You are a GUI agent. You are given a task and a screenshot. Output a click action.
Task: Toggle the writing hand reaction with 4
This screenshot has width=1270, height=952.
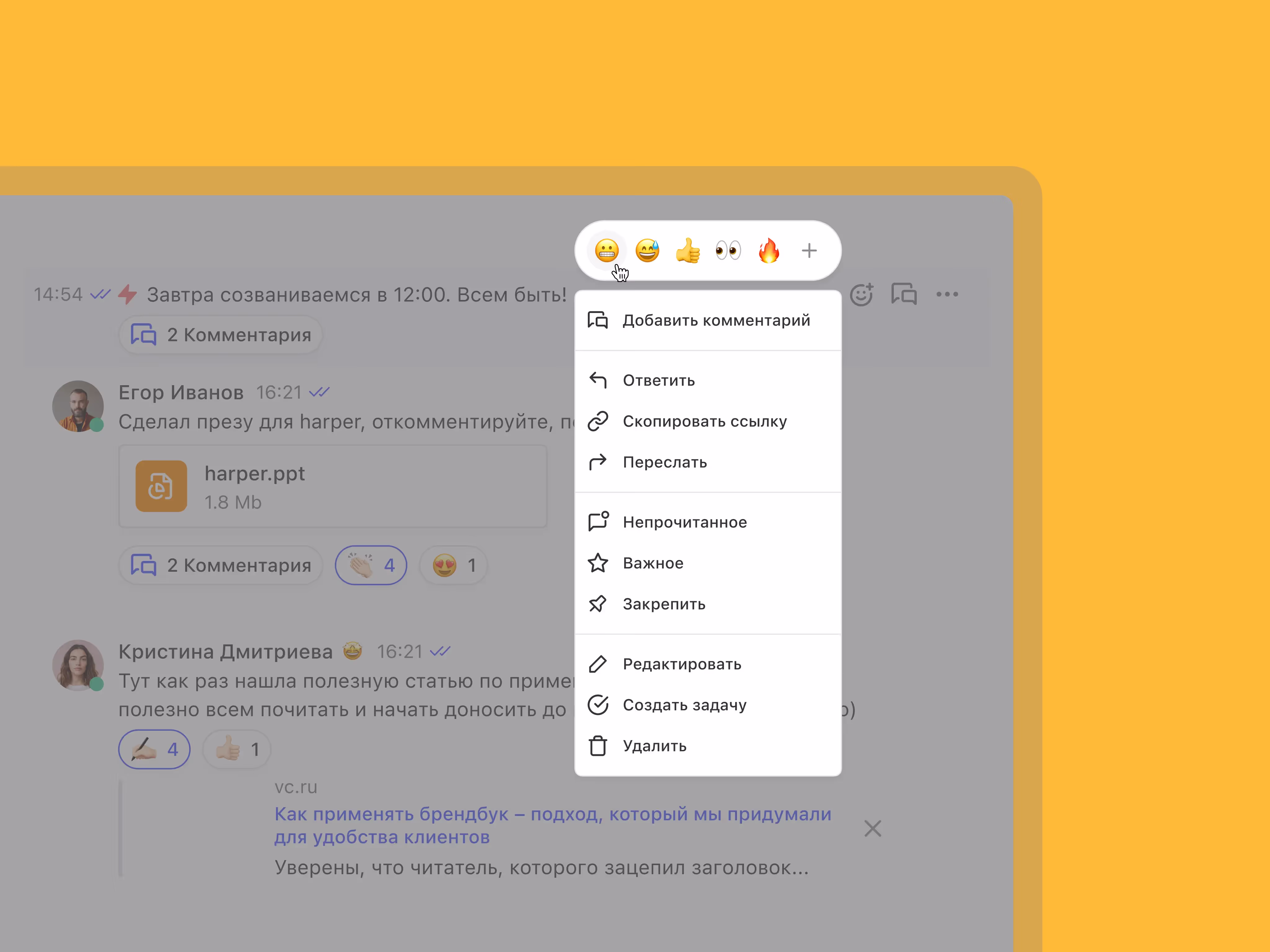pyautogui.click(x=154, y=749)
